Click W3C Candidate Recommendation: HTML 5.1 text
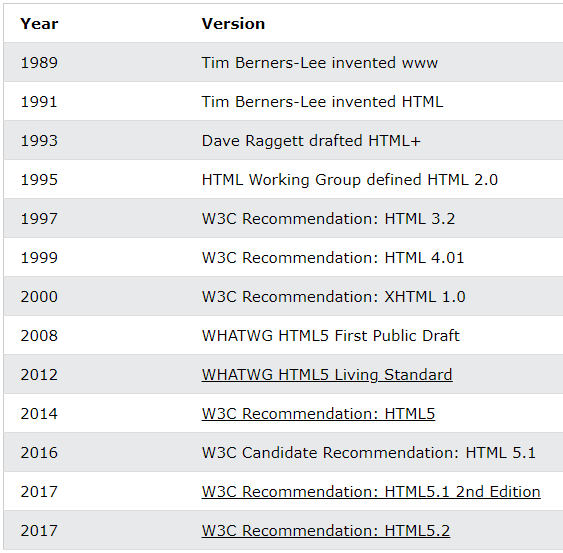This screenshot has width=563, height=553. pos(368,453)
